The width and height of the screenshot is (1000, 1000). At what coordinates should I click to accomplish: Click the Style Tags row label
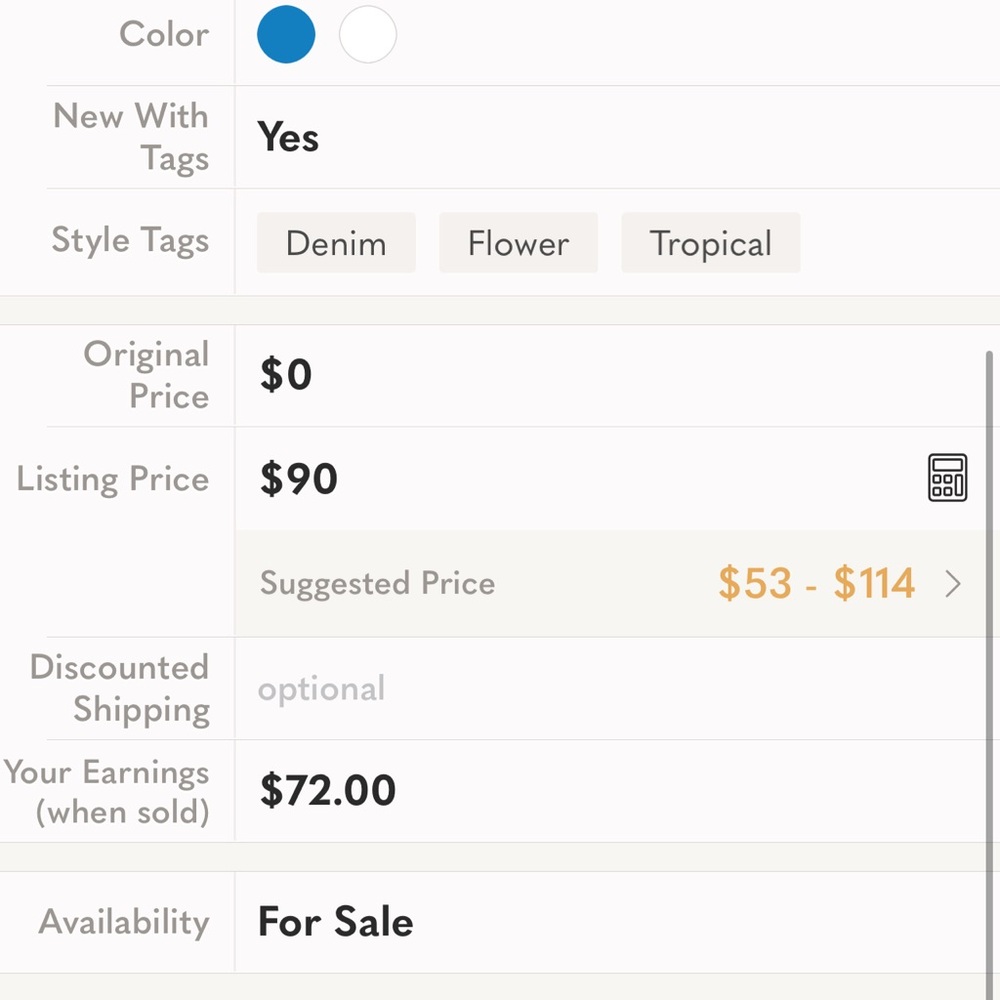click(x=130, y=241)
